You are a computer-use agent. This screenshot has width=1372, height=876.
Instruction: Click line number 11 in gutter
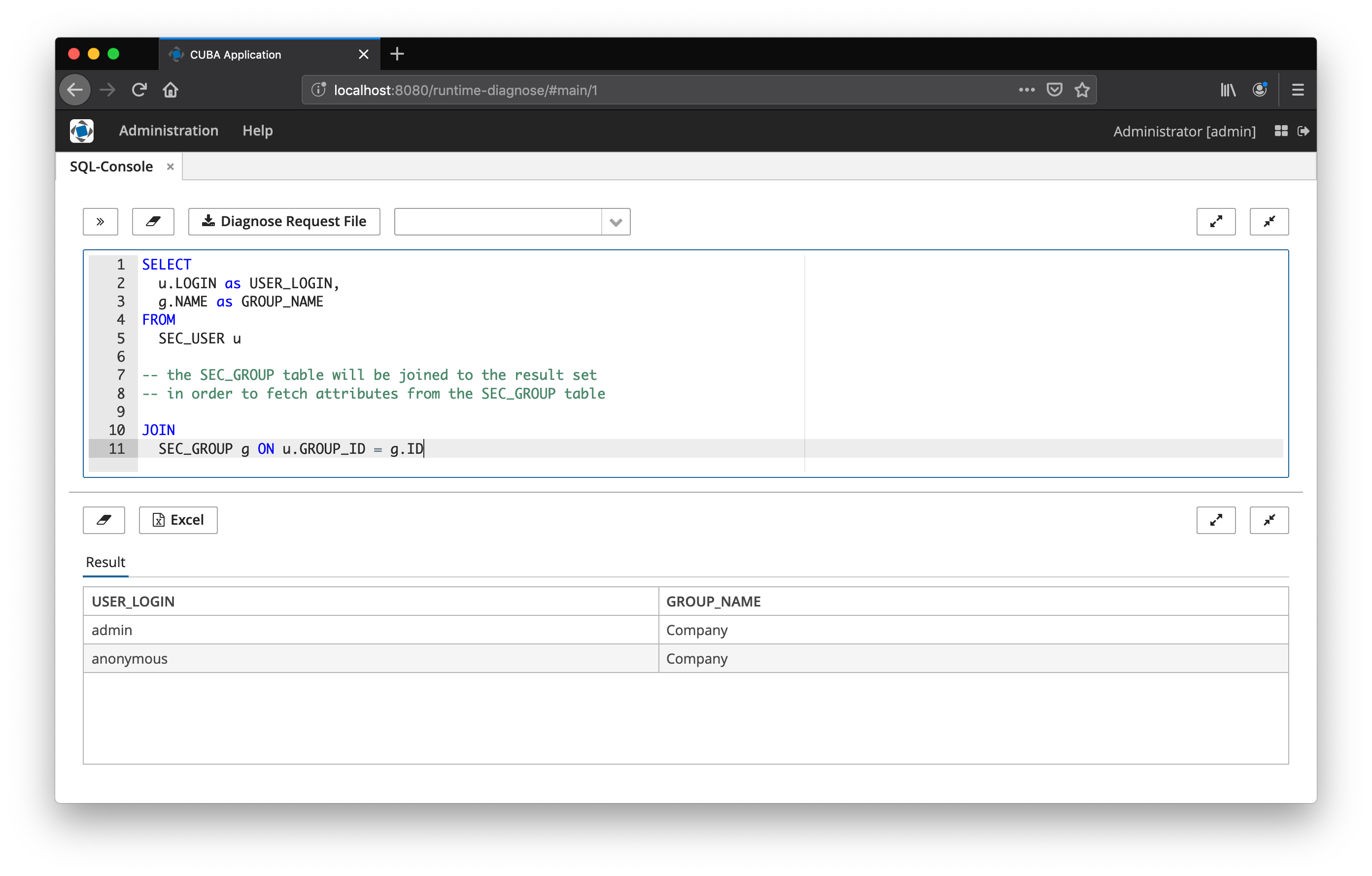[117, 449]
